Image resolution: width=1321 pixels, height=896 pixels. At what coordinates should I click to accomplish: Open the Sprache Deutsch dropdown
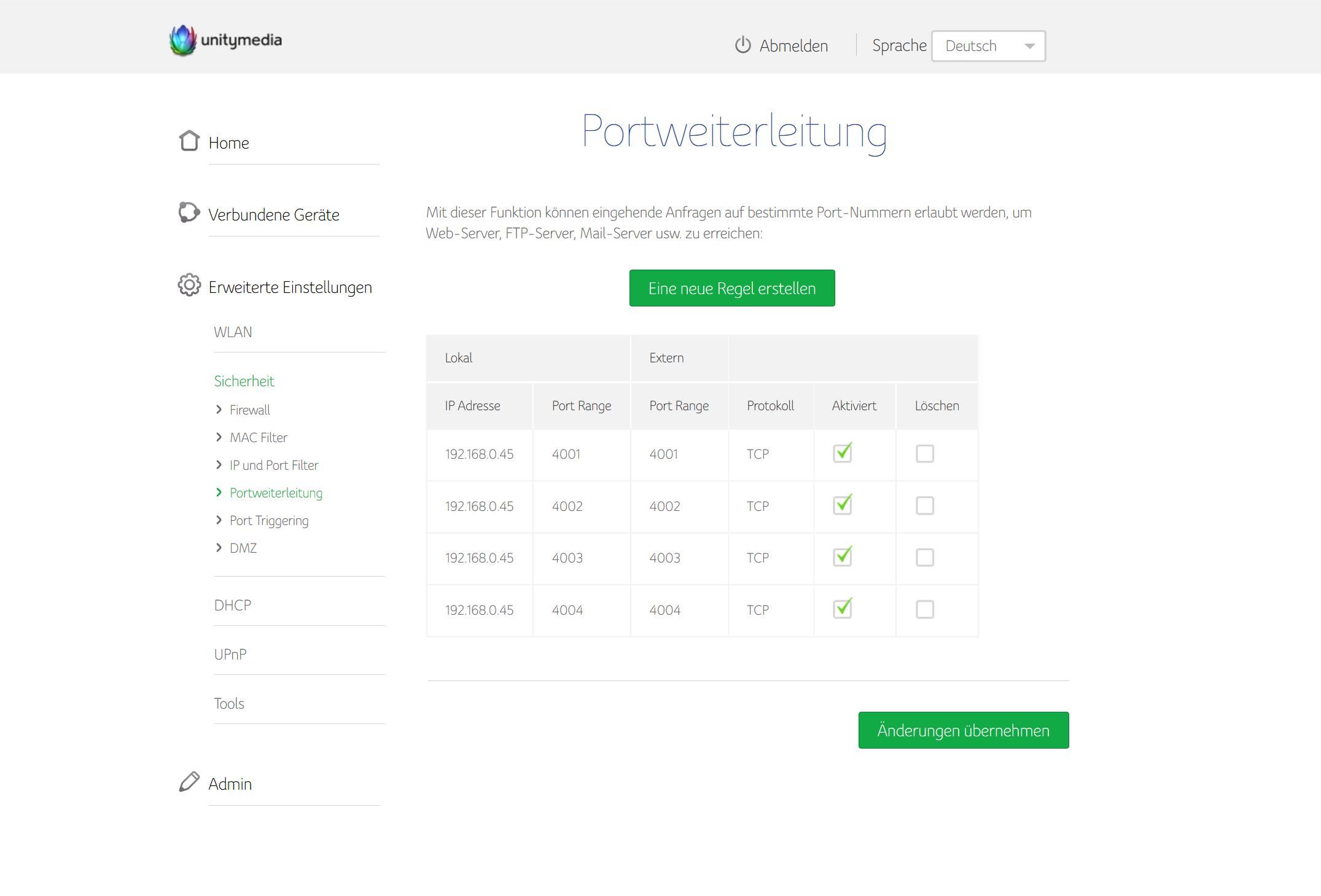tap(988, 46)
